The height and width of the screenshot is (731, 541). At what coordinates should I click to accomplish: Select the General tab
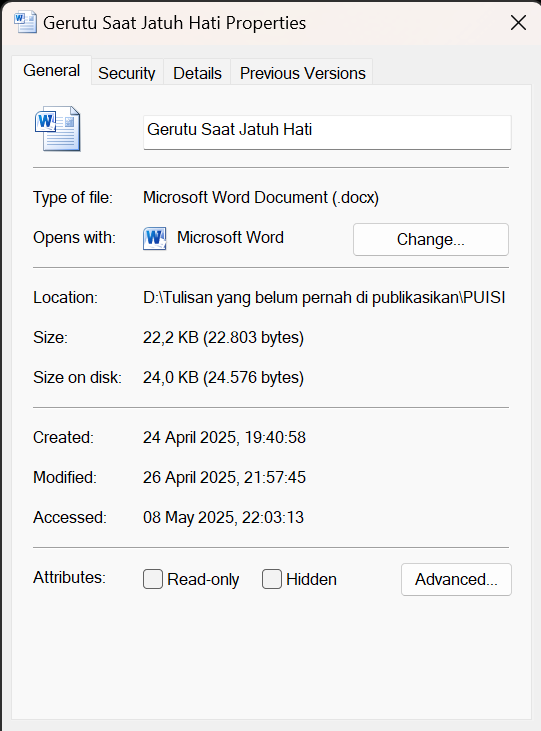pyautogui.click(x=52, y=70)
